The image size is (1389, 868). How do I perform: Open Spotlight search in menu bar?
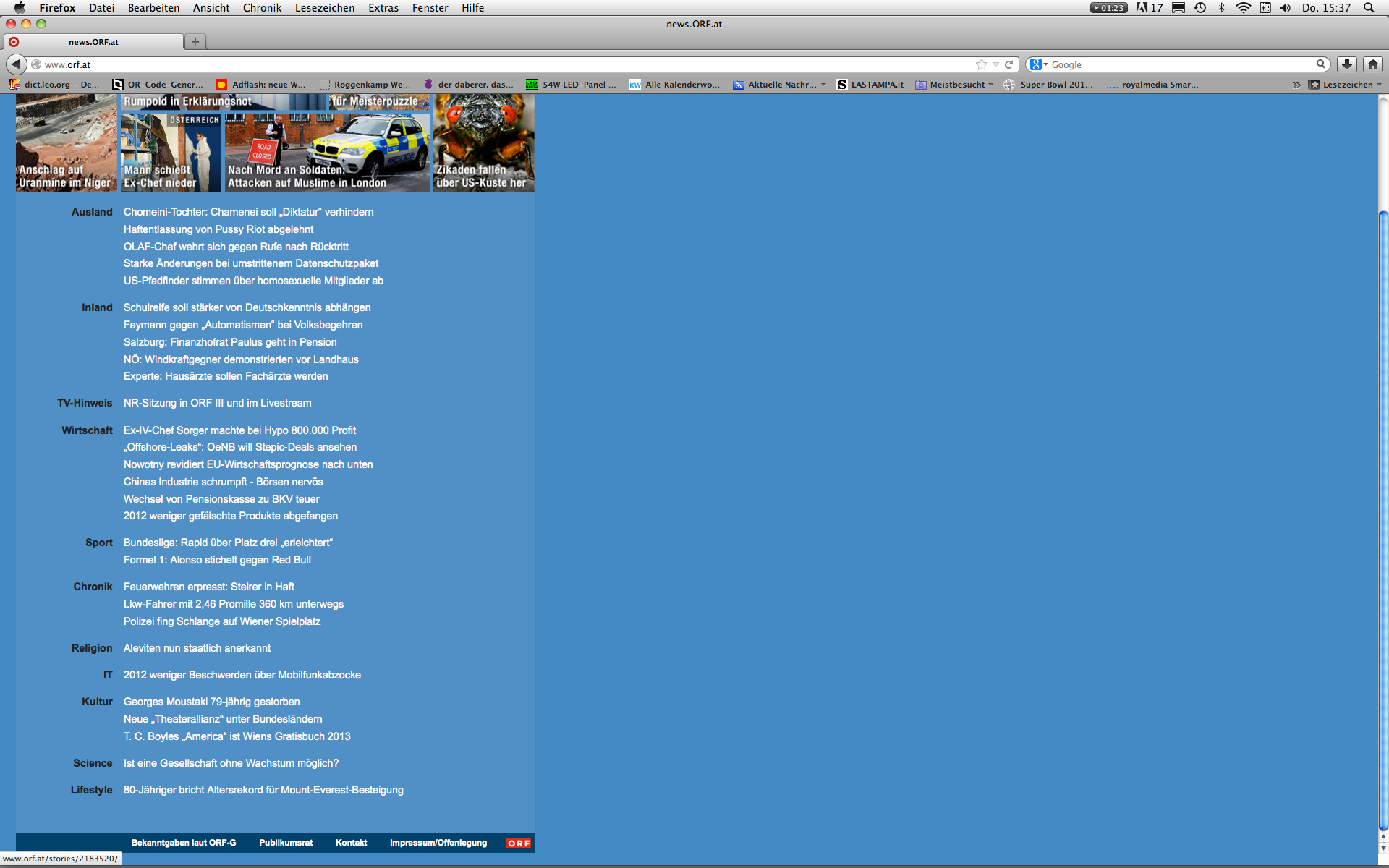[1369, 7]
